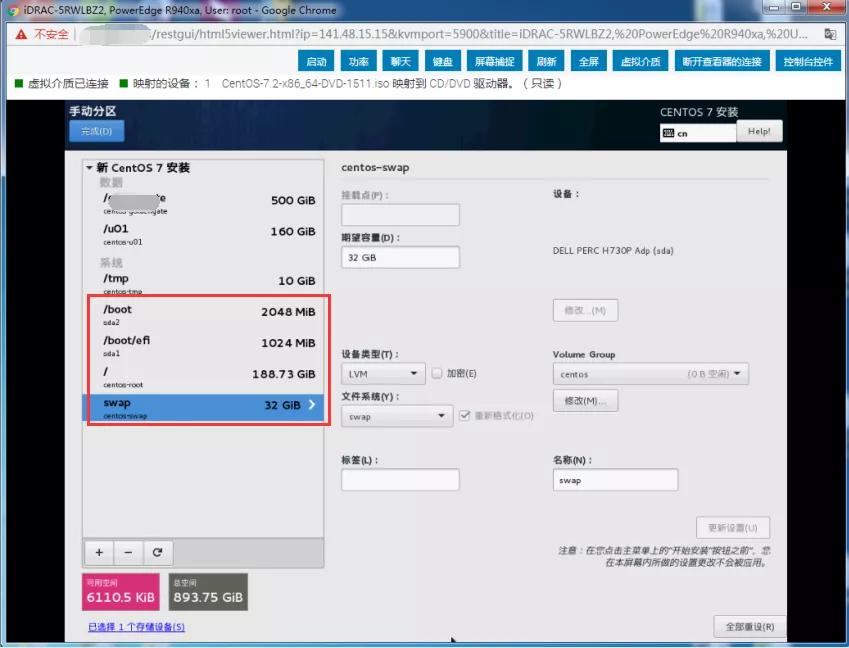Collapse the 新 CentOS 7 安装 tree section
This screenshot has height=648, width=849.
coord(88,166)
